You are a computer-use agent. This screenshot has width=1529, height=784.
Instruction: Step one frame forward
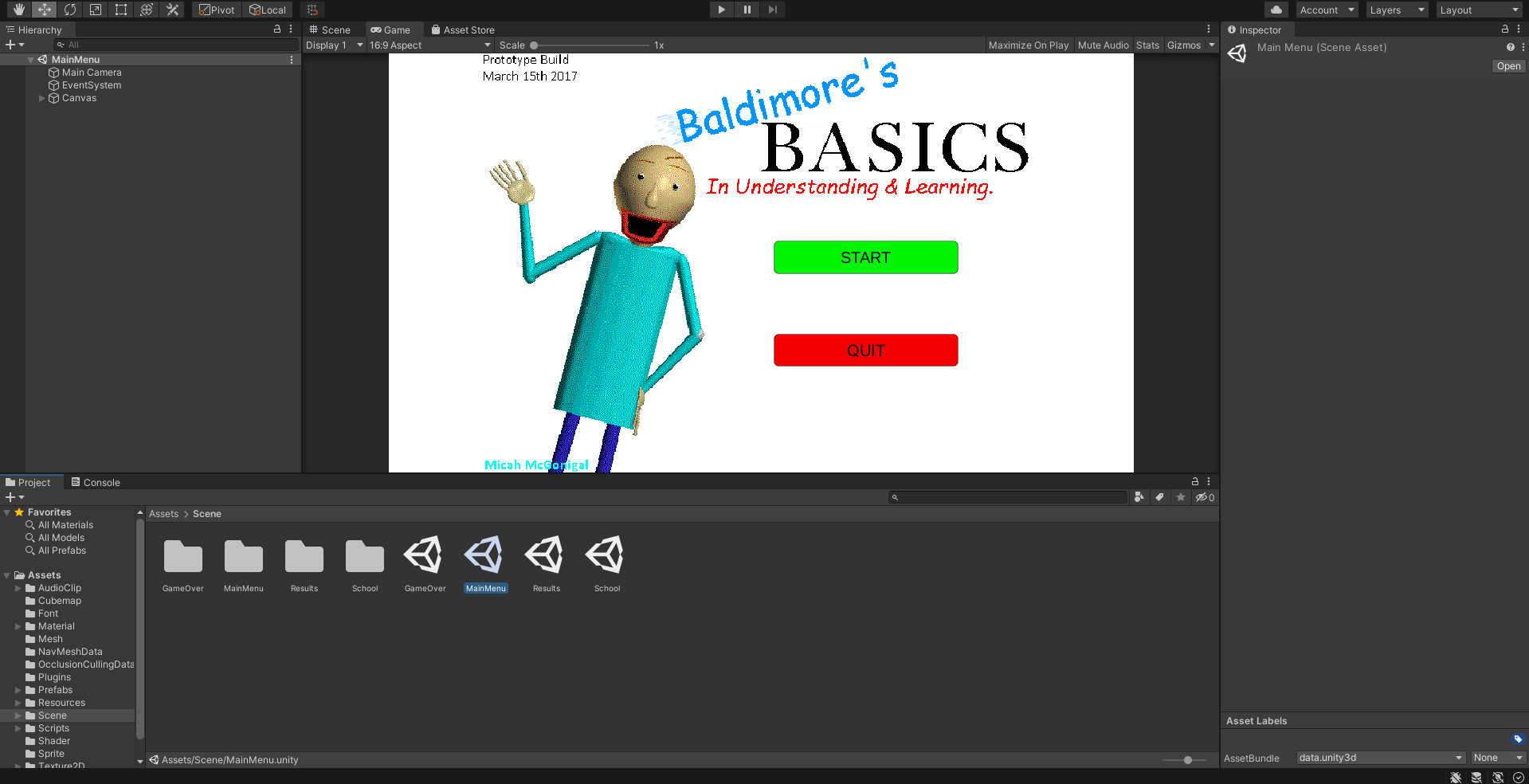click(772, 10)
